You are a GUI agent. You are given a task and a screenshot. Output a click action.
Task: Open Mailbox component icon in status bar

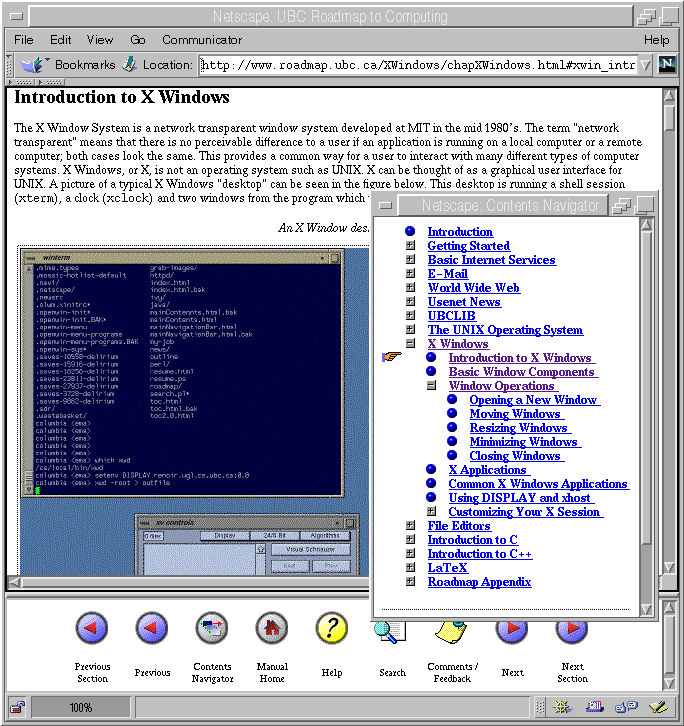[x=595, y=707]
